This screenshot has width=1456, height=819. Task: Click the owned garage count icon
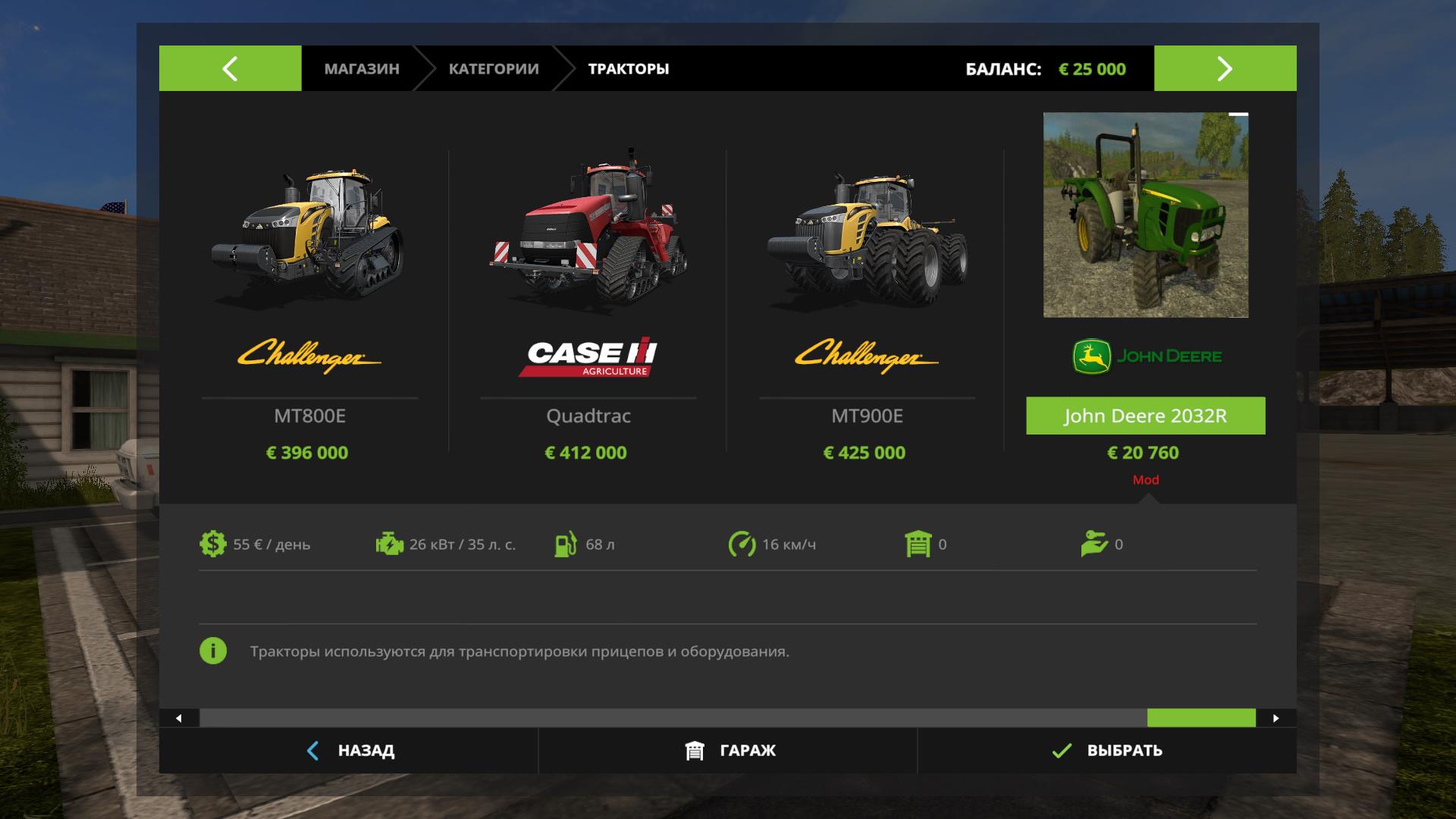pos(918,544)
